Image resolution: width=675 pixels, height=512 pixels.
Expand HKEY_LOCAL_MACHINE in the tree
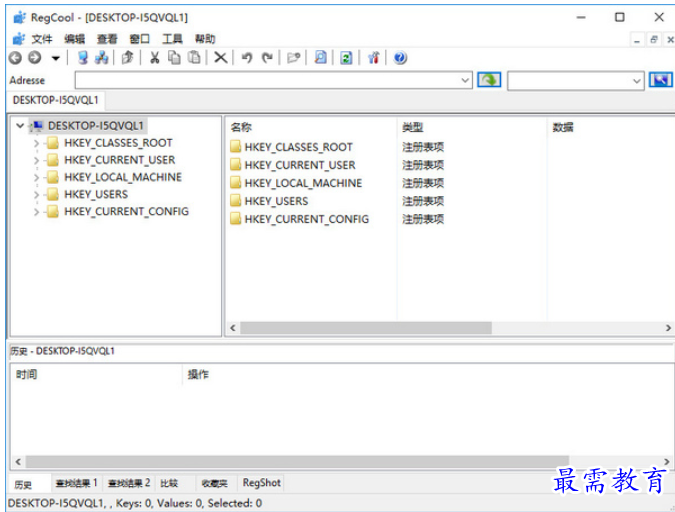37,178
